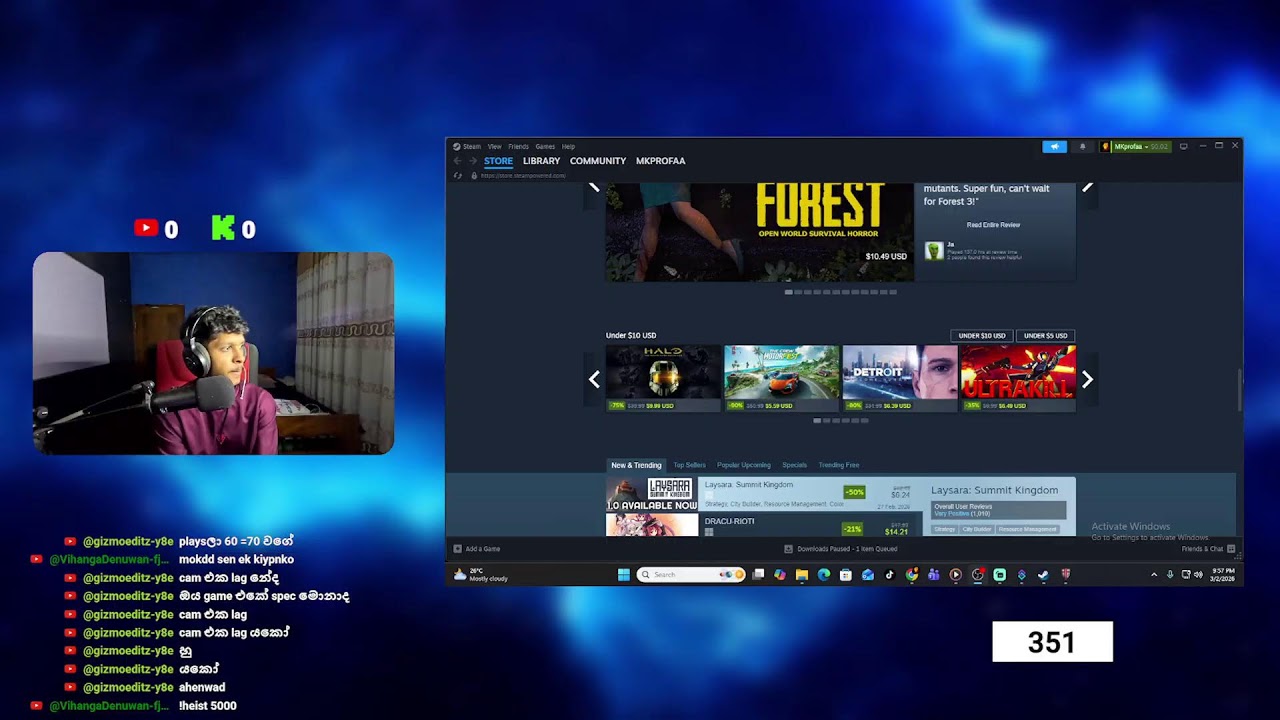Click the UNDER $5 USD button

1045,336
